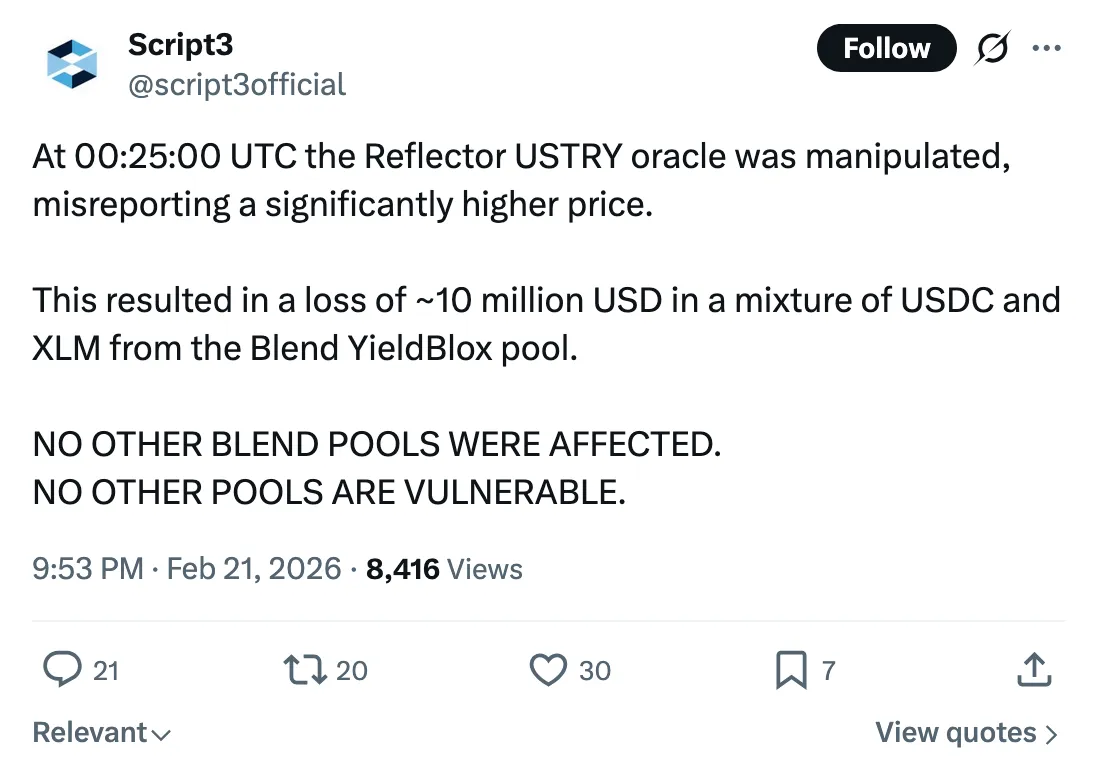
Task: Like the post with the heart icon
Action: pos(547,669)
